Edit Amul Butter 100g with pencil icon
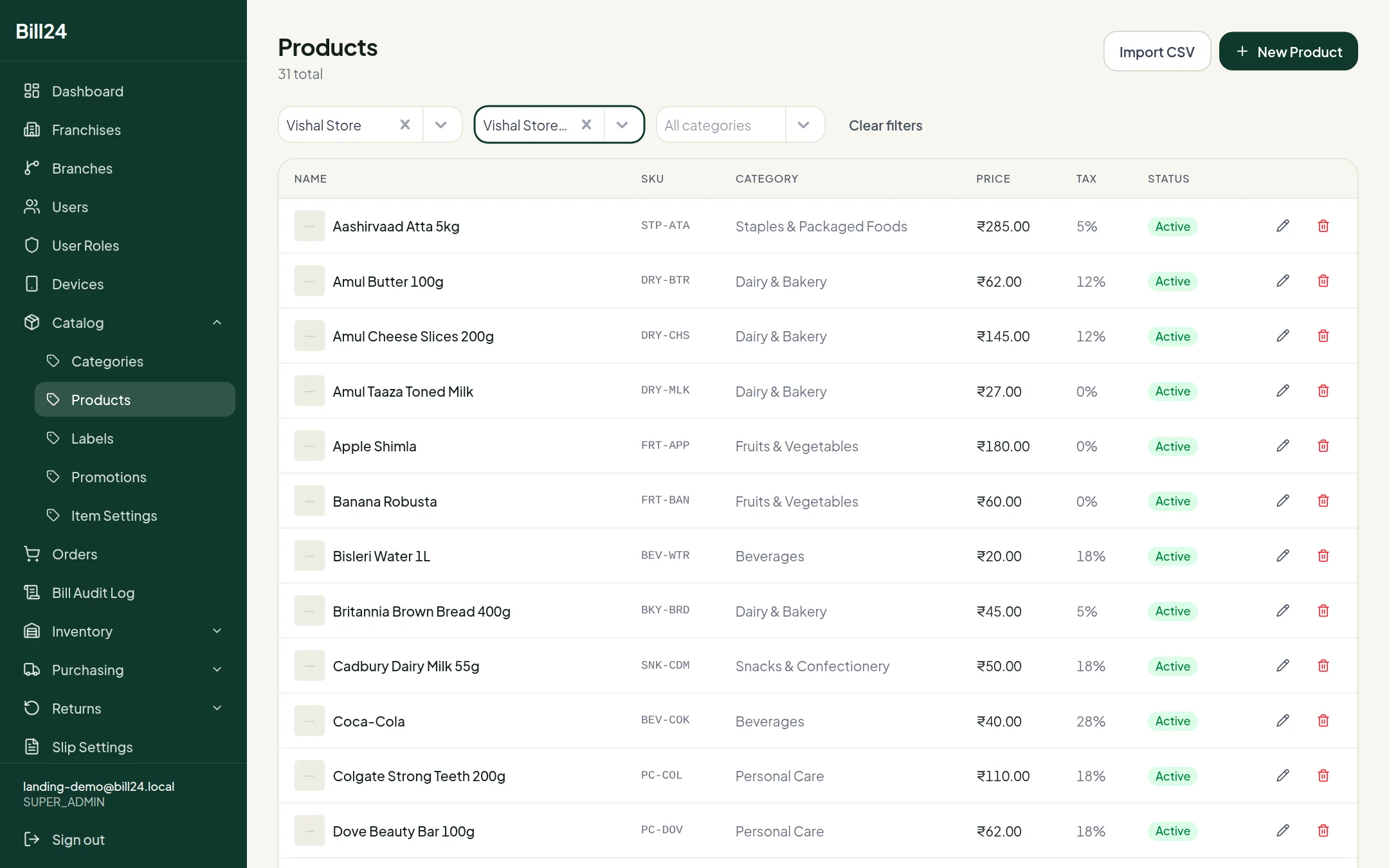 (1283, 281)
